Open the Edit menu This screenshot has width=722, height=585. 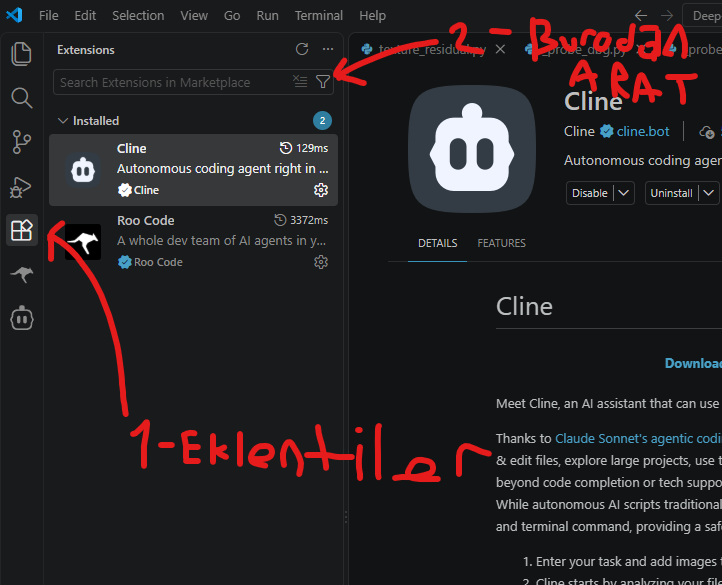point(85,16)
